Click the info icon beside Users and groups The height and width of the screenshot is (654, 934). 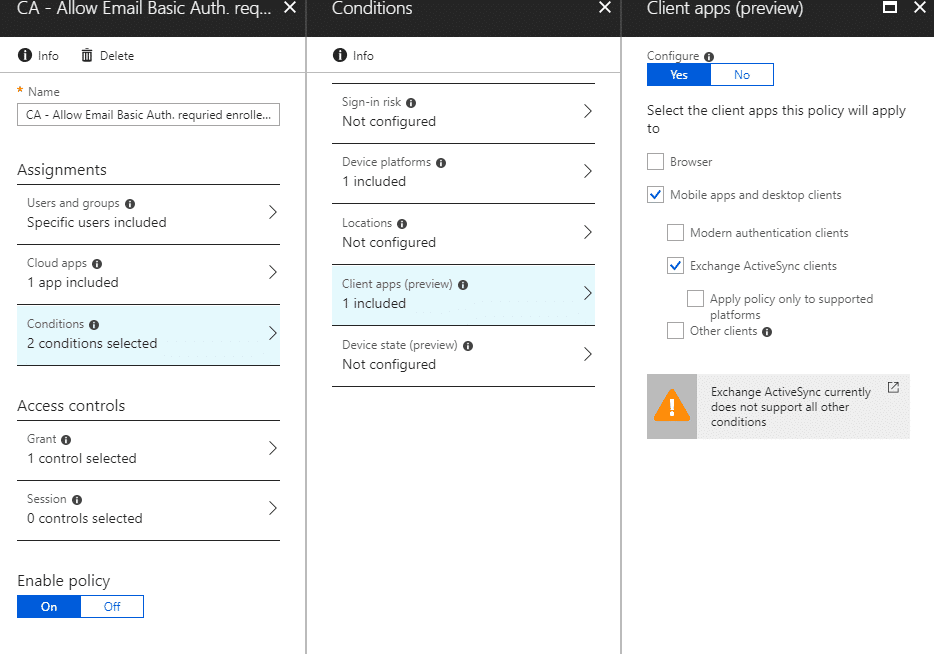point(130,204)
